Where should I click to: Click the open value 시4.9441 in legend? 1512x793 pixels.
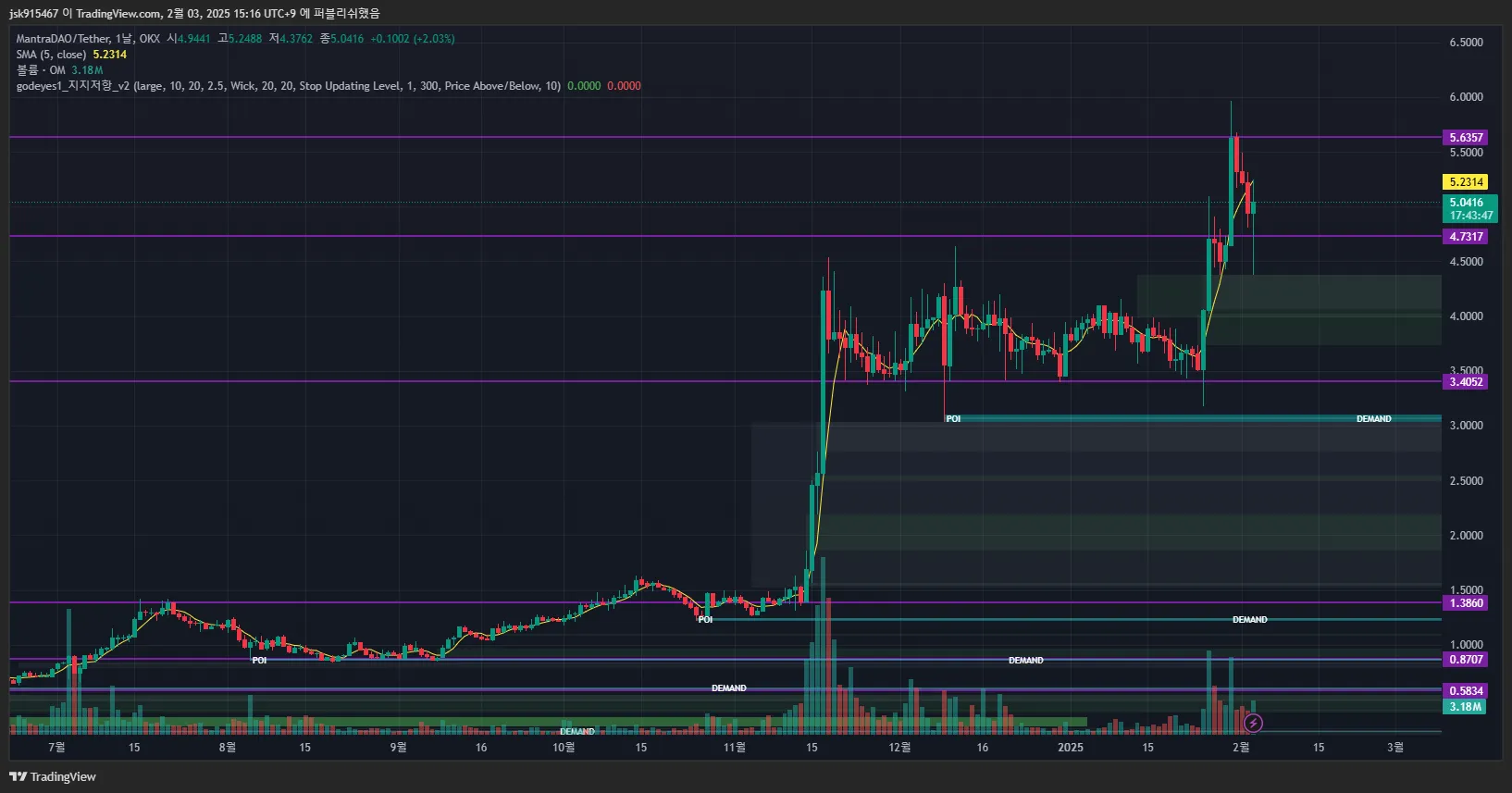pyautogui.click(x=189, y=39)
